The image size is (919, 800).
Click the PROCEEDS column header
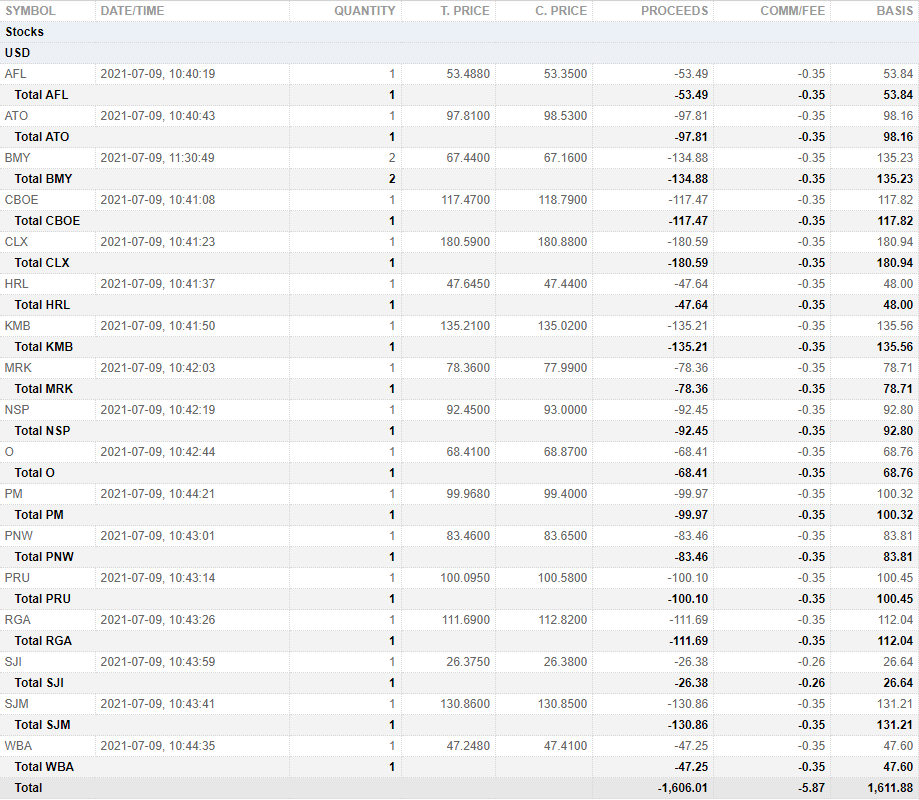click(674, 11)
